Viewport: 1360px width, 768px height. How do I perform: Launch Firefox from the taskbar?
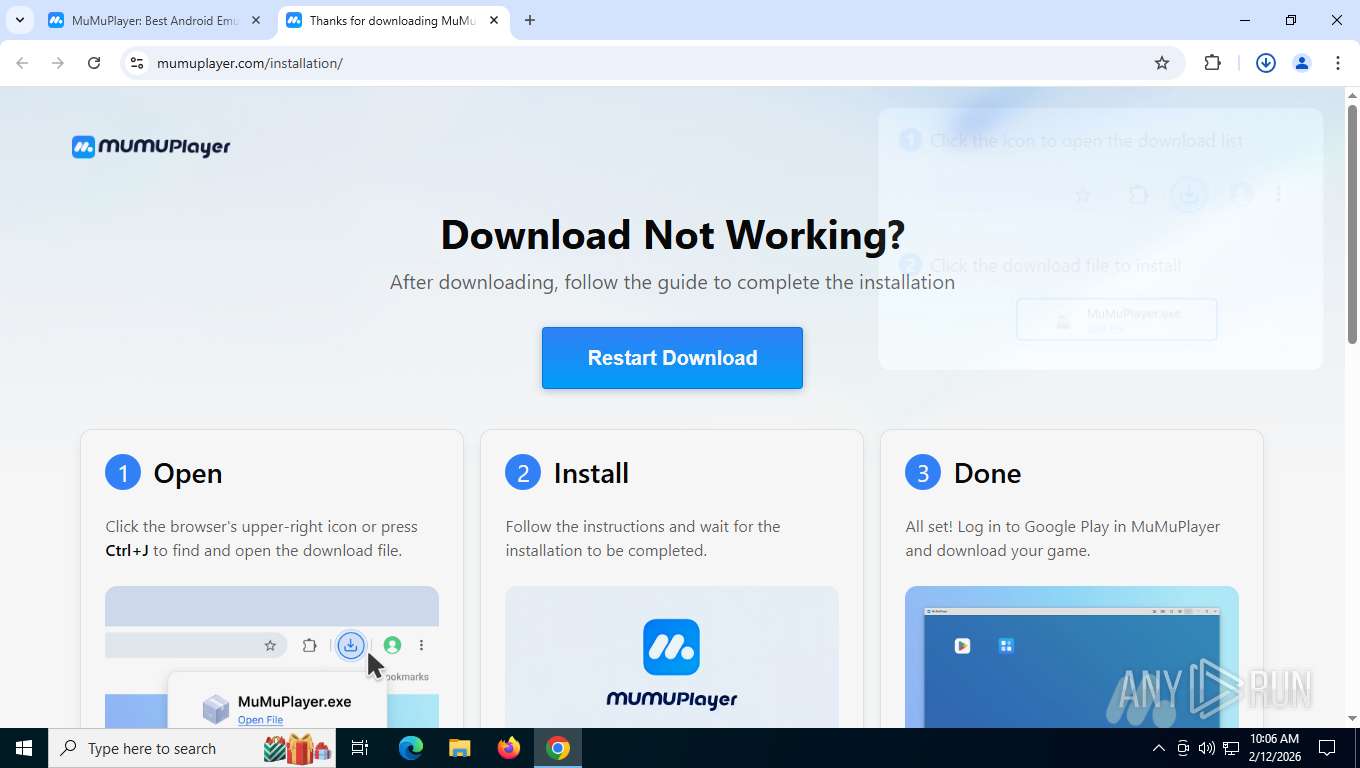coord(509,748)
